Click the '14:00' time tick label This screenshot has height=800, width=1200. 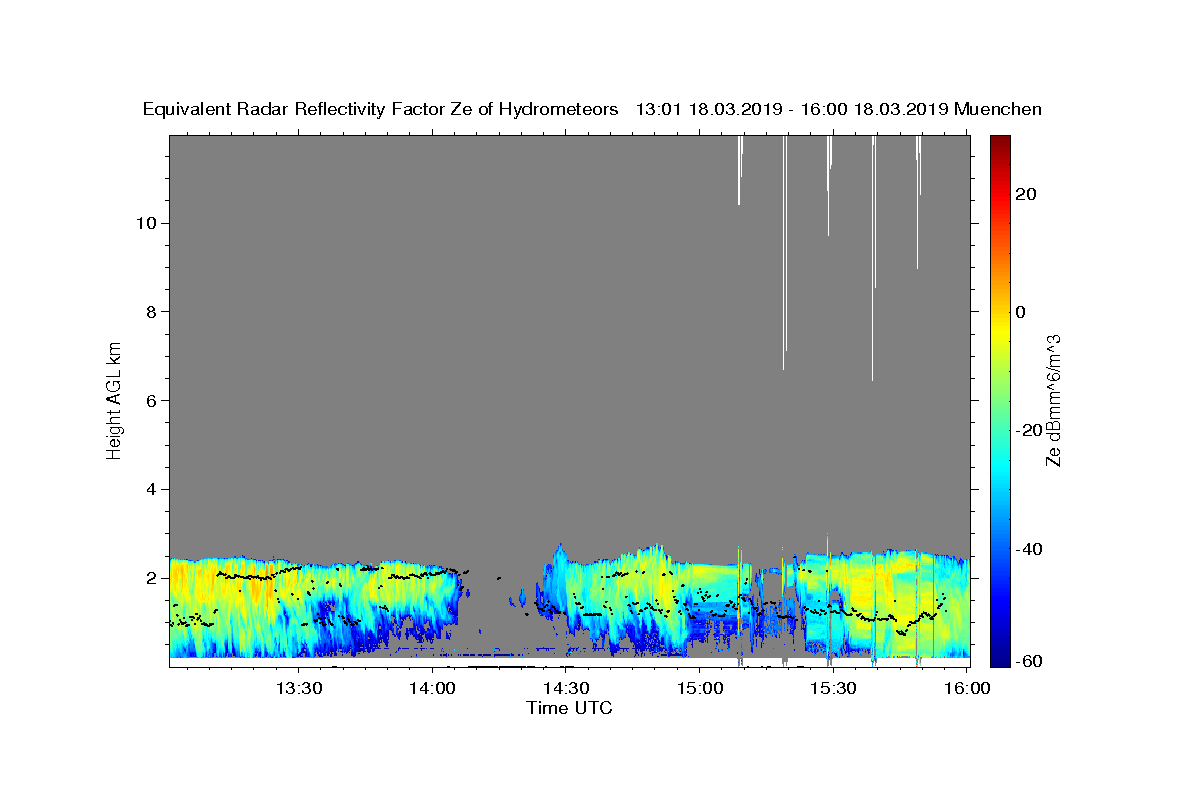coord(433,689)
